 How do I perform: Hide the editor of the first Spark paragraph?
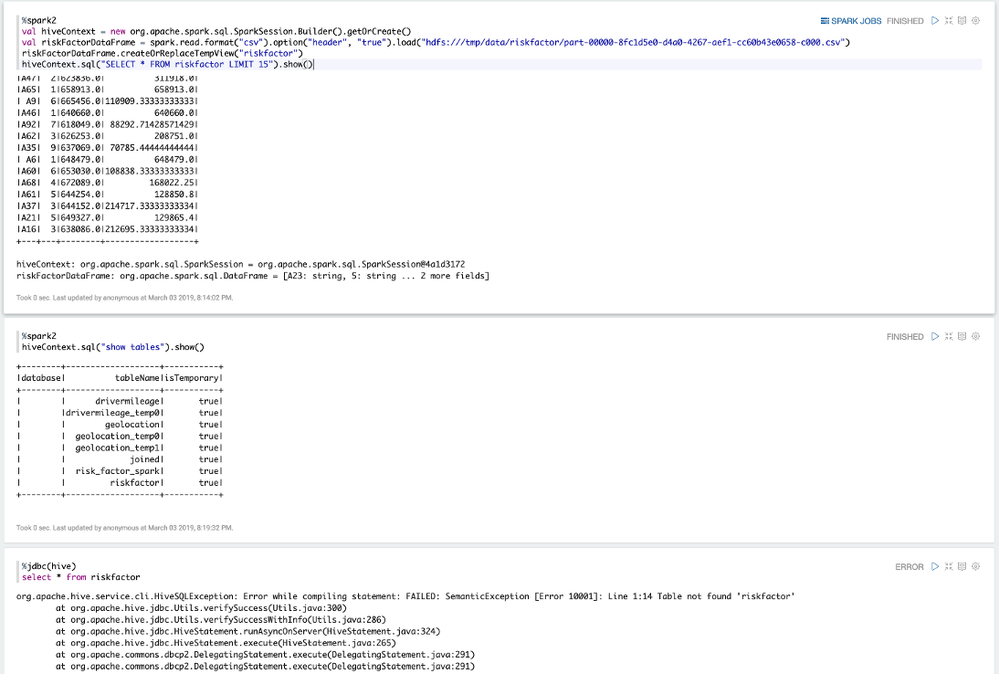tap(962, 19)
